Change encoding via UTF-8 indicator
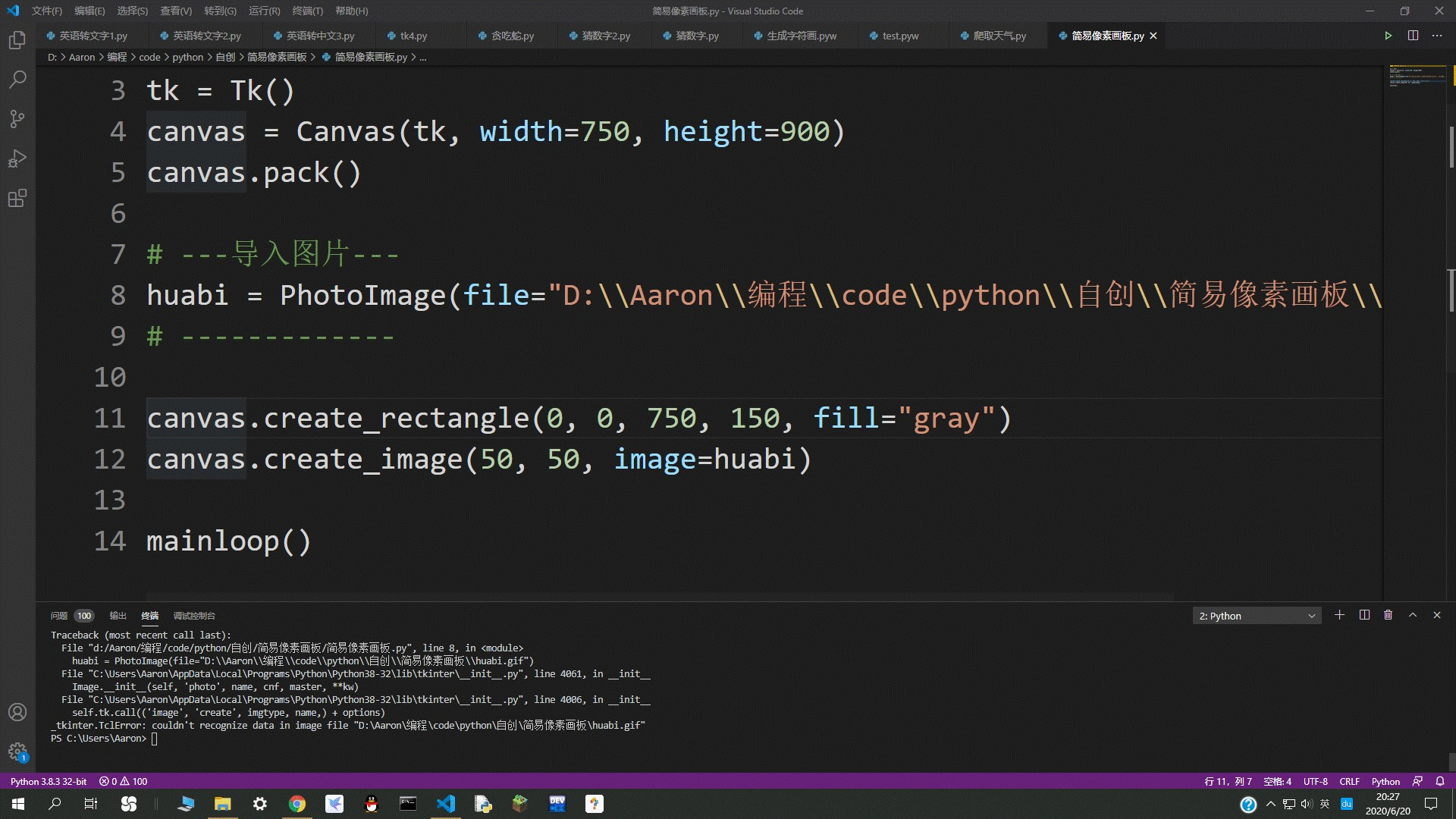 tap(1315, 781)
